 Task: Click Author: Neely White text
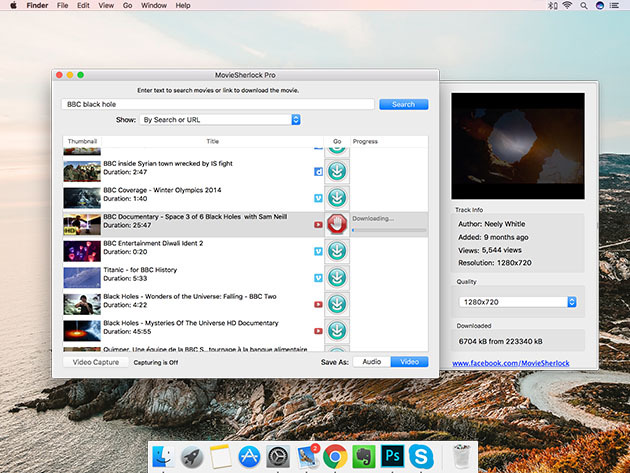(x=491, y=224)
